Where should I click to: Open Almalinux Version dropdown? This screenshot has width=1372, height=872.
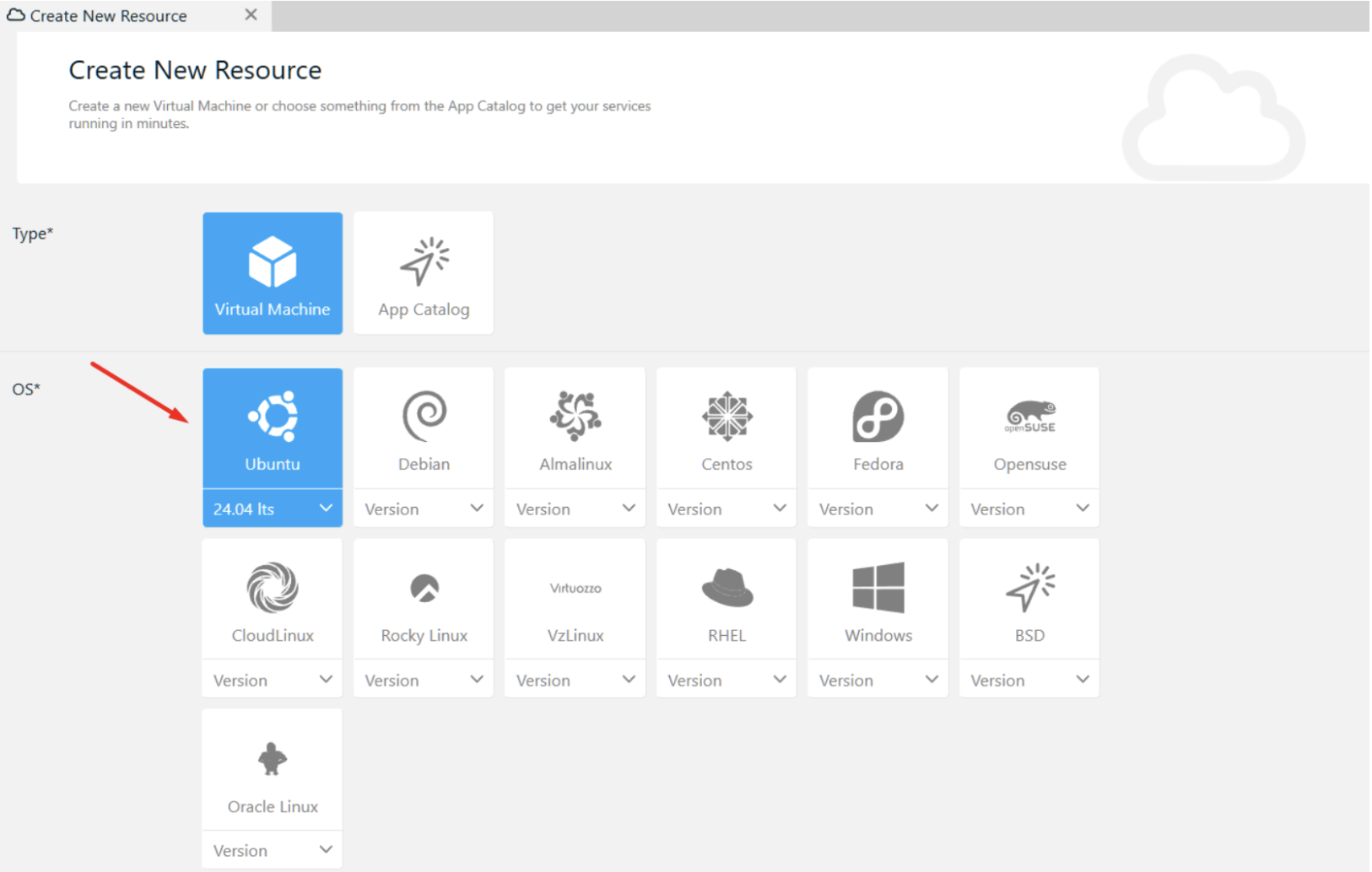[575, 509]
